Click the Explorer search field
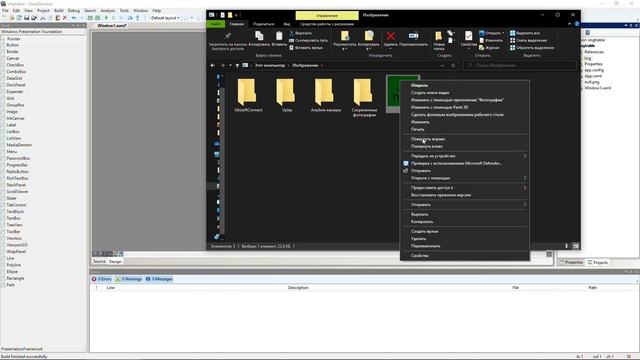640x360 pixels. (x=520, y=65)
